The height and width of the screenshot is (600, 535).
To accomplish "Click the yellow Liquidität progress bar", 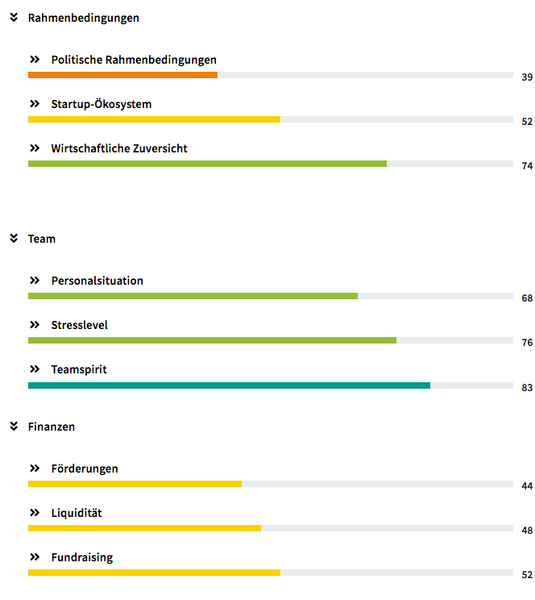I will (144, 528).
